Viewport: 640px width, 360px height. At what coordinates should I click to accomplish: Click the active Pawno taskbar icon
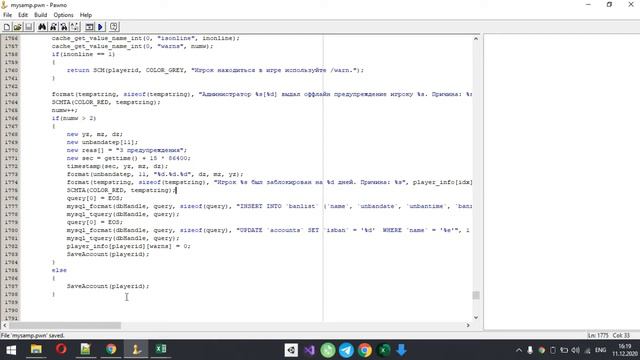pyautogui.click(x=136, y=350)
